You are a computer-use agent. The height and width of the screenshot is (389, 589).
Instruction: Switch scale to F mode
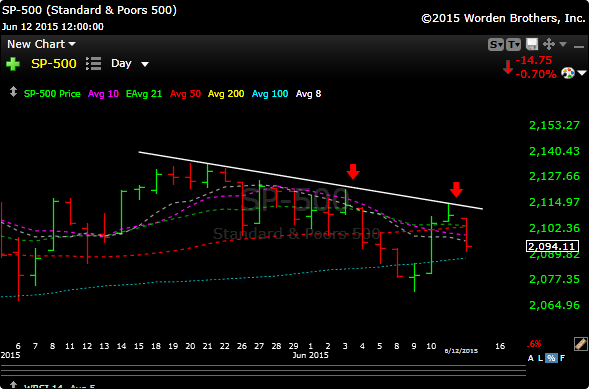click(562, 358)
